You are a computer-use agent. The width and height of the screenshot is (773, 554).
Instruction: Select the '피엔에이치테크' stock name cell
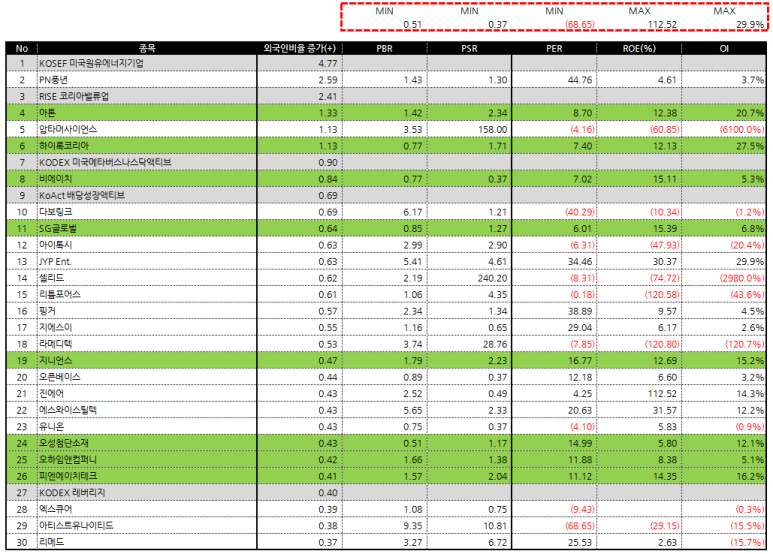pos(147,476)
